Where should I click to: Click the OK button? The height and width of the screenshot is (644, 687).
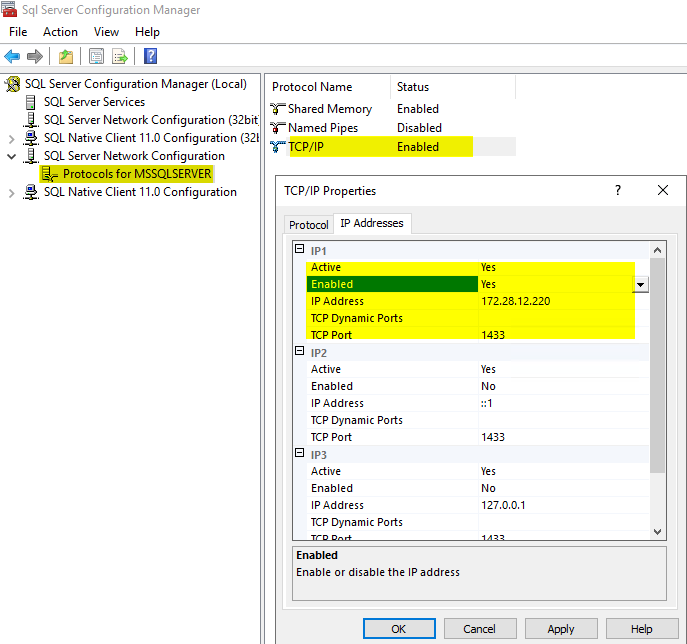(398, 629)
